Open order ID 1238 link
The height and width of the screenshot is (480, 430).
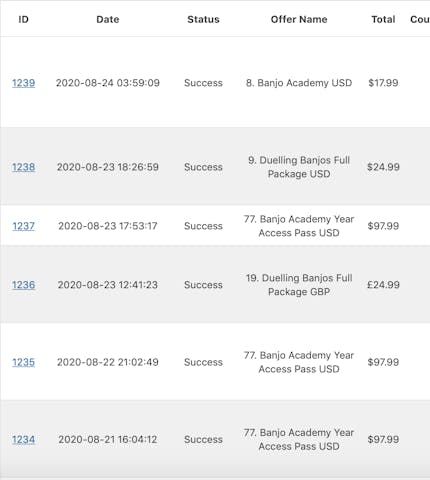(23, 167)
